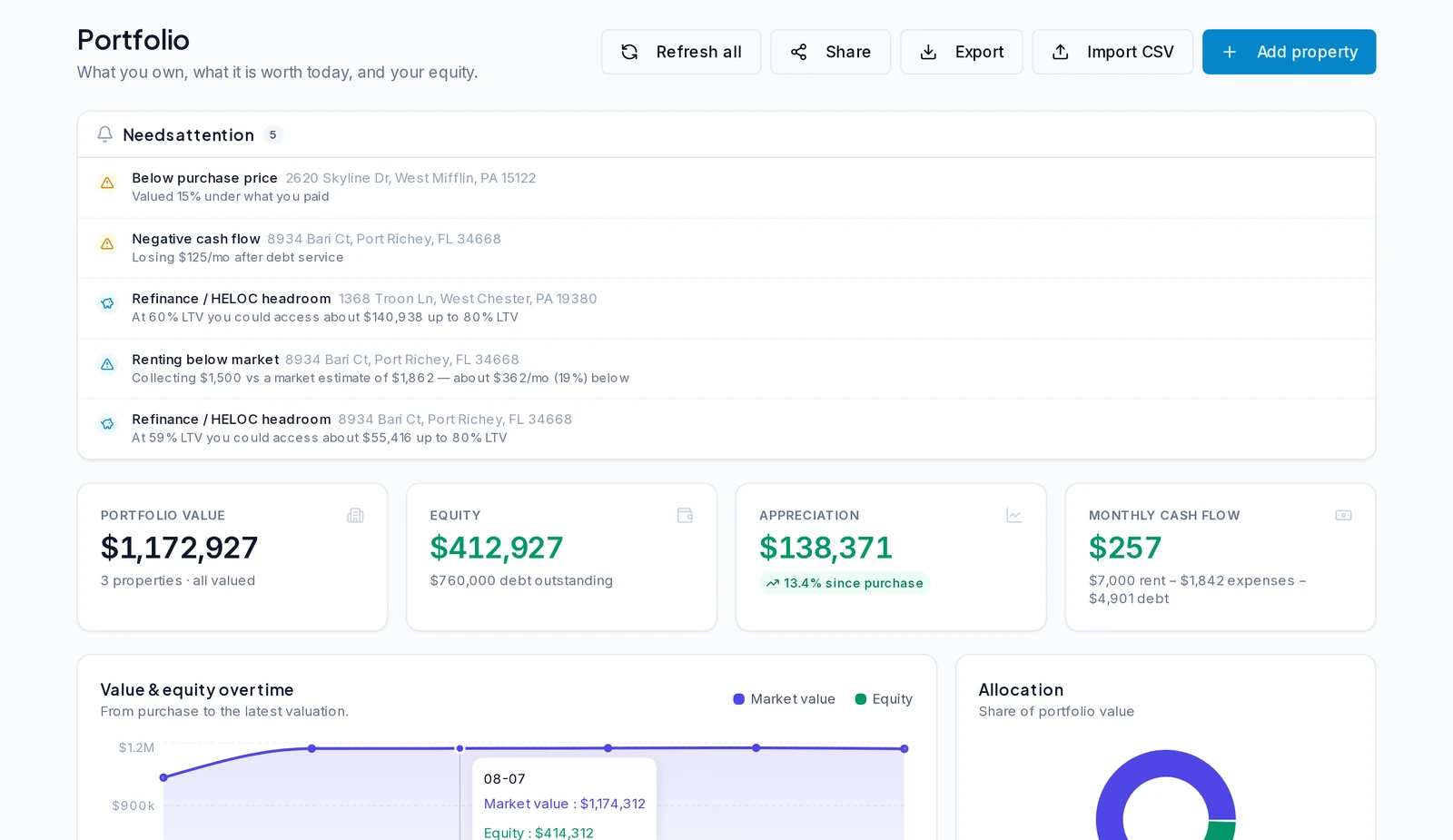Screen dimensions: 1453x840
Task: Click the piggy bank icon beside the 59% LTV alert
Action: (x=107, y=424)
